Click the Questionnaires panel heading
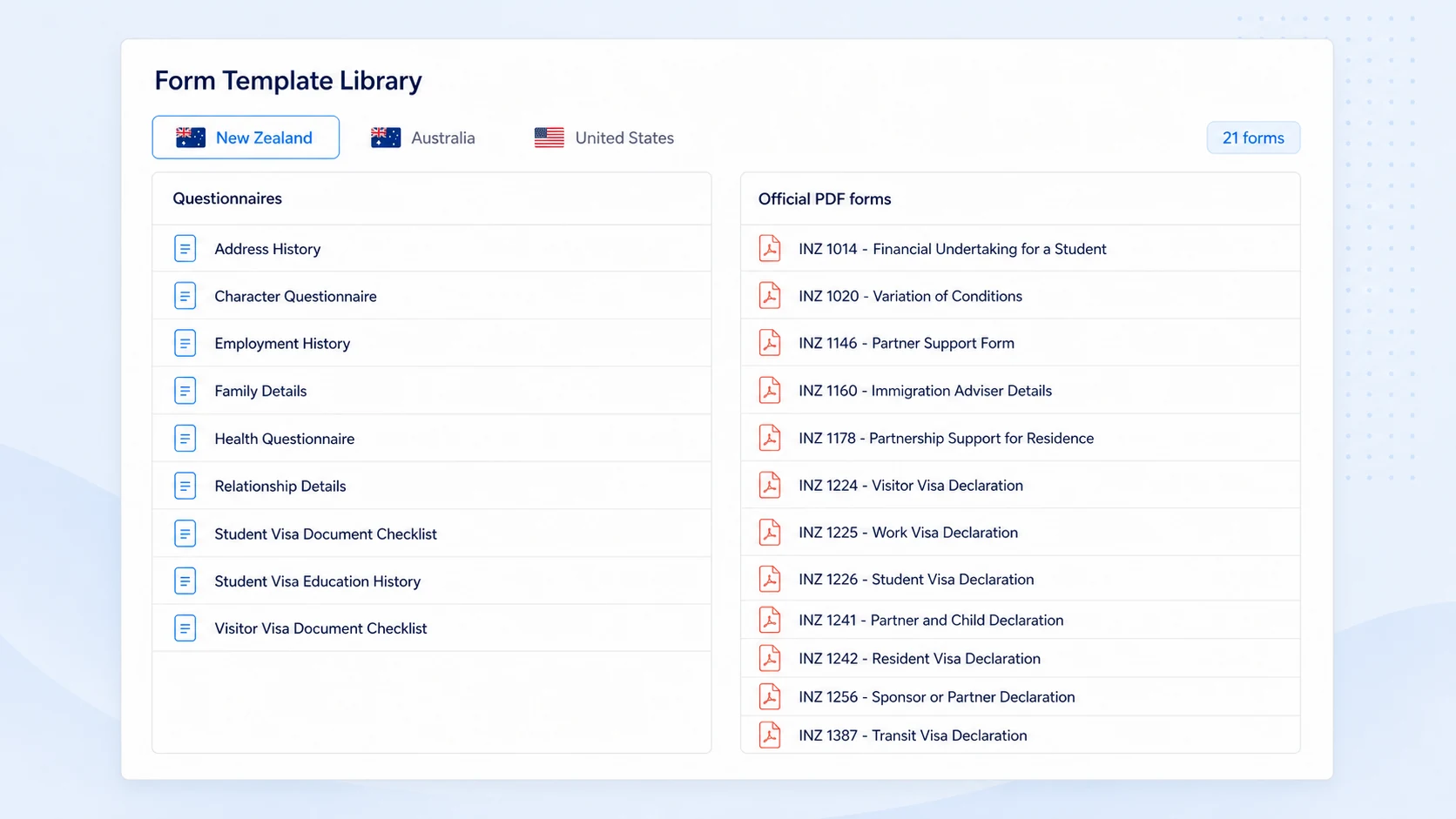Screen dimensions: 1456x819 tap(227, 198)
